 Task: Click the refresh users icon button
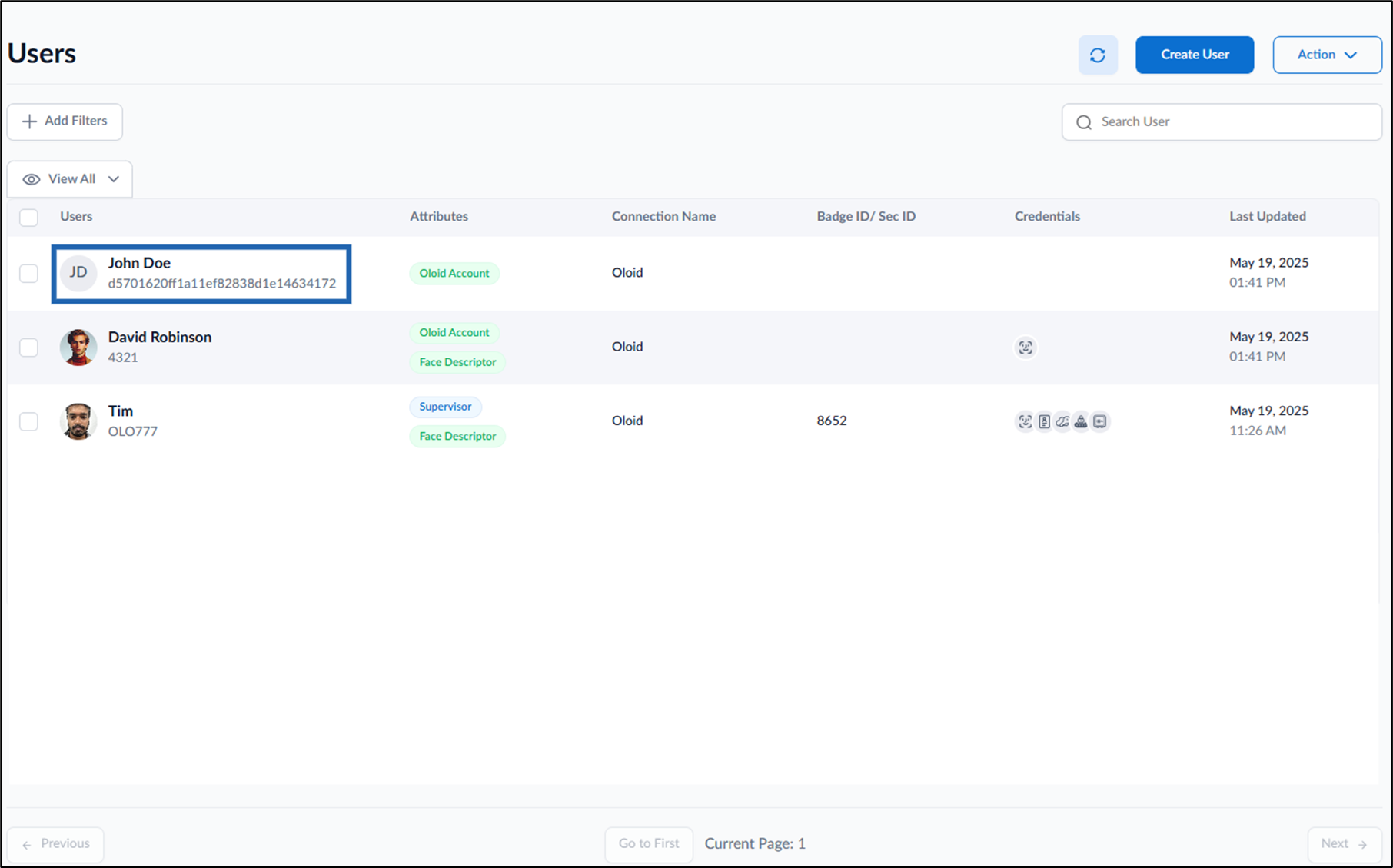(1098, 55)
